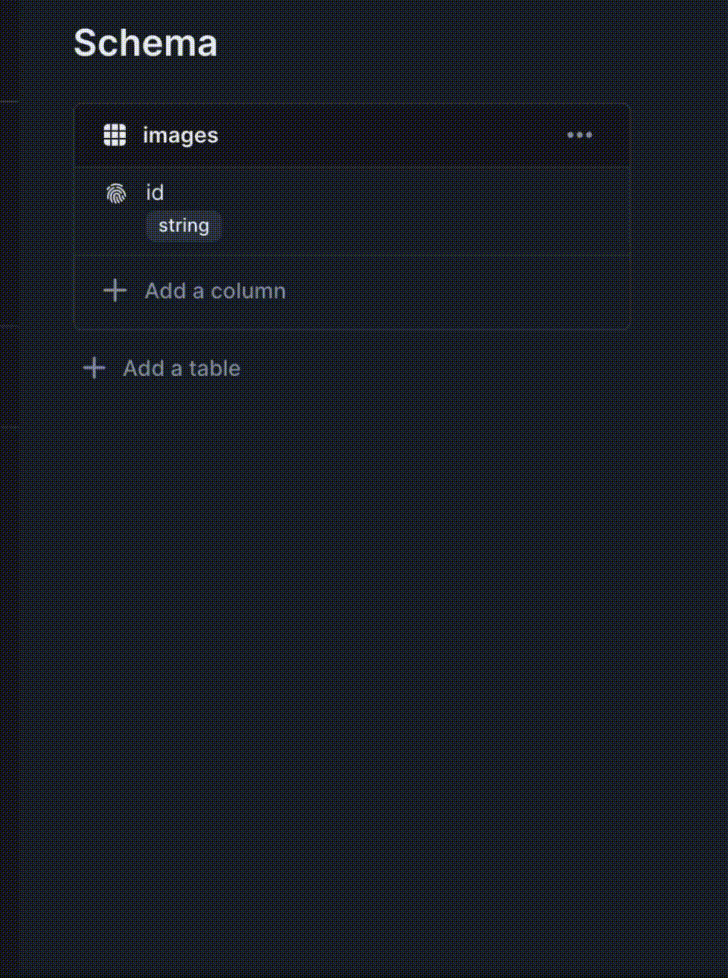
Task: Click the id column row
Action: tap(380, 210)
